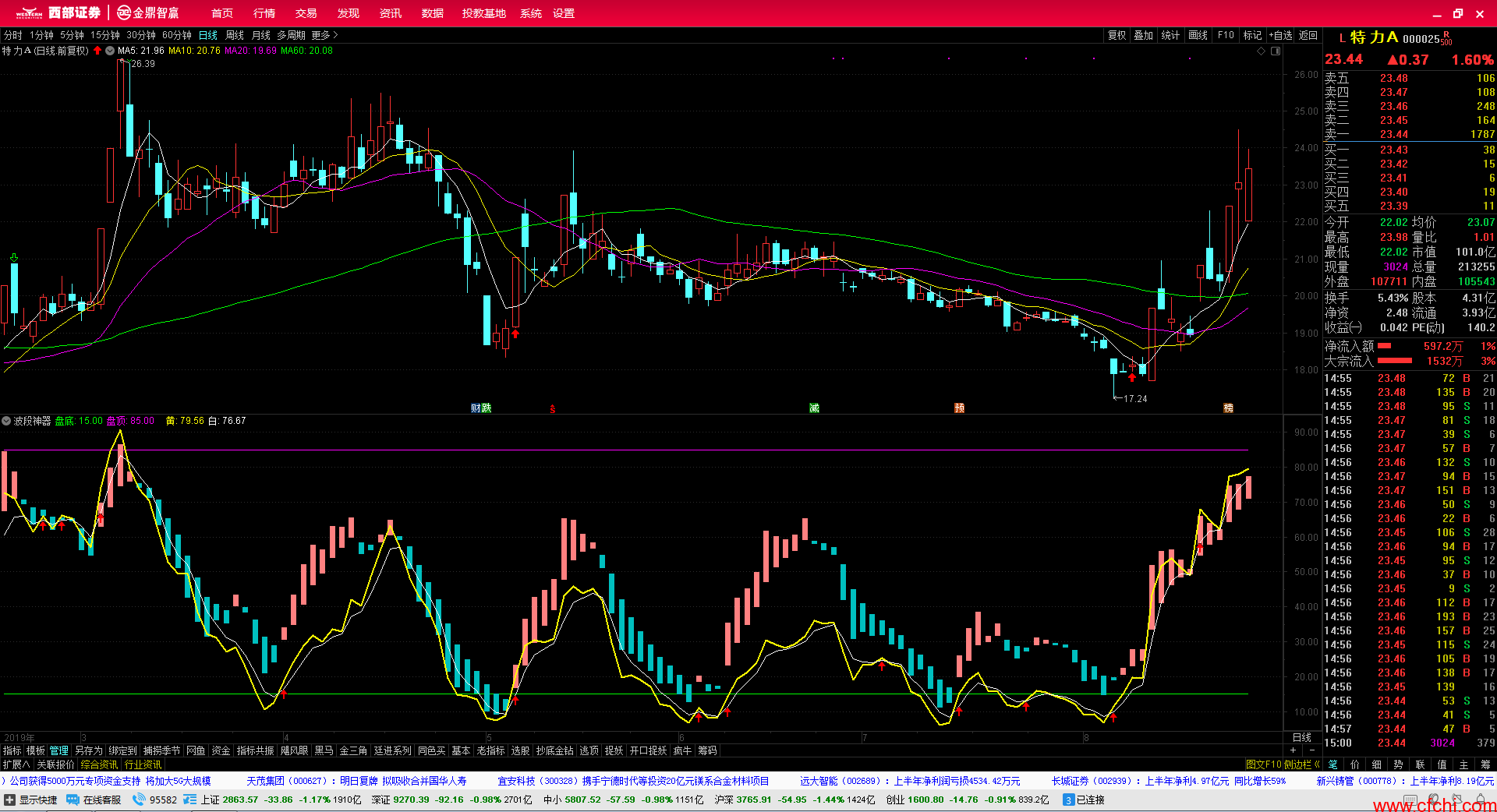Expand the 更多 timeframe options
This screenshot has height=812, width=1497.
point(324,35)
